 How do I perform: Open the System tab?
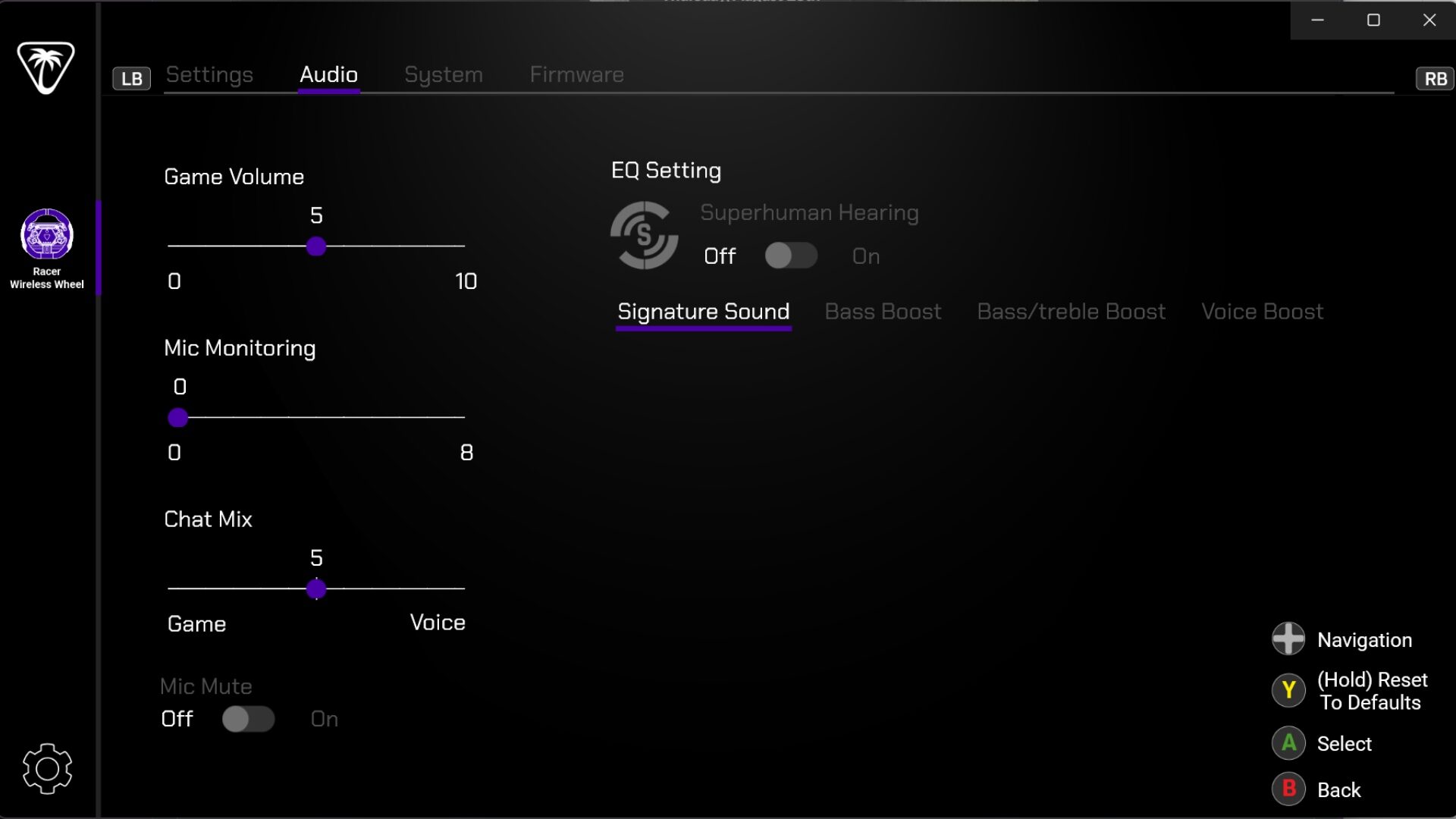[x=444, y=75]
